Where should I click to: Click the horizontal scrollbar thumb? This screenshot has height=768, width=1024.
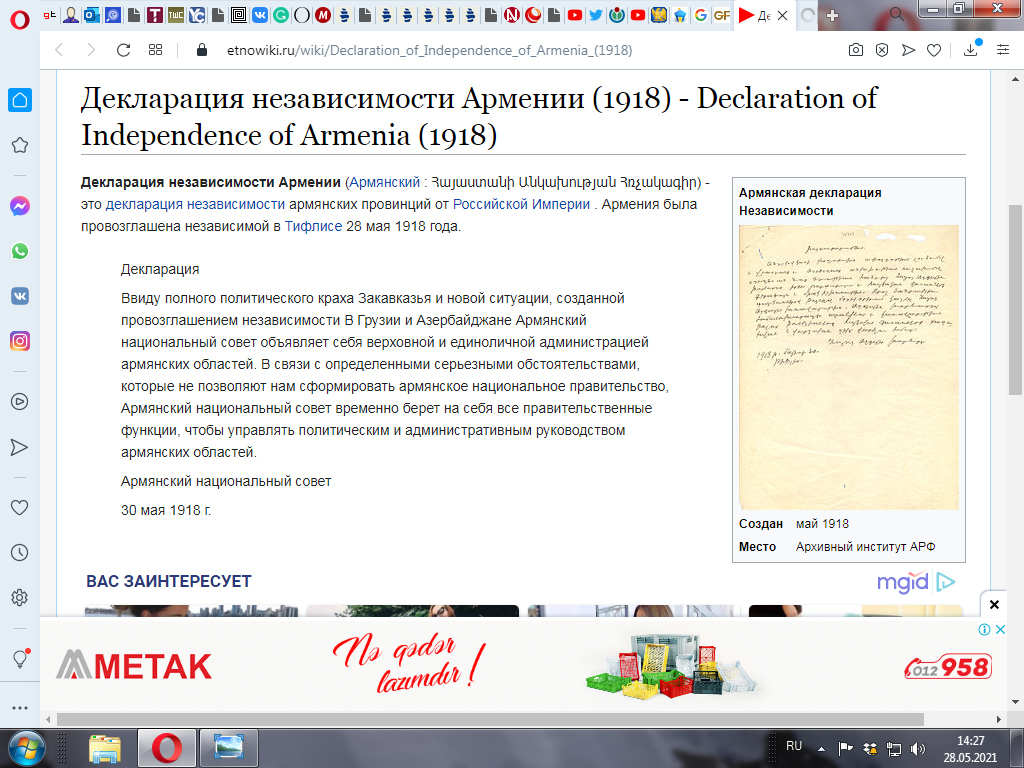490,719
